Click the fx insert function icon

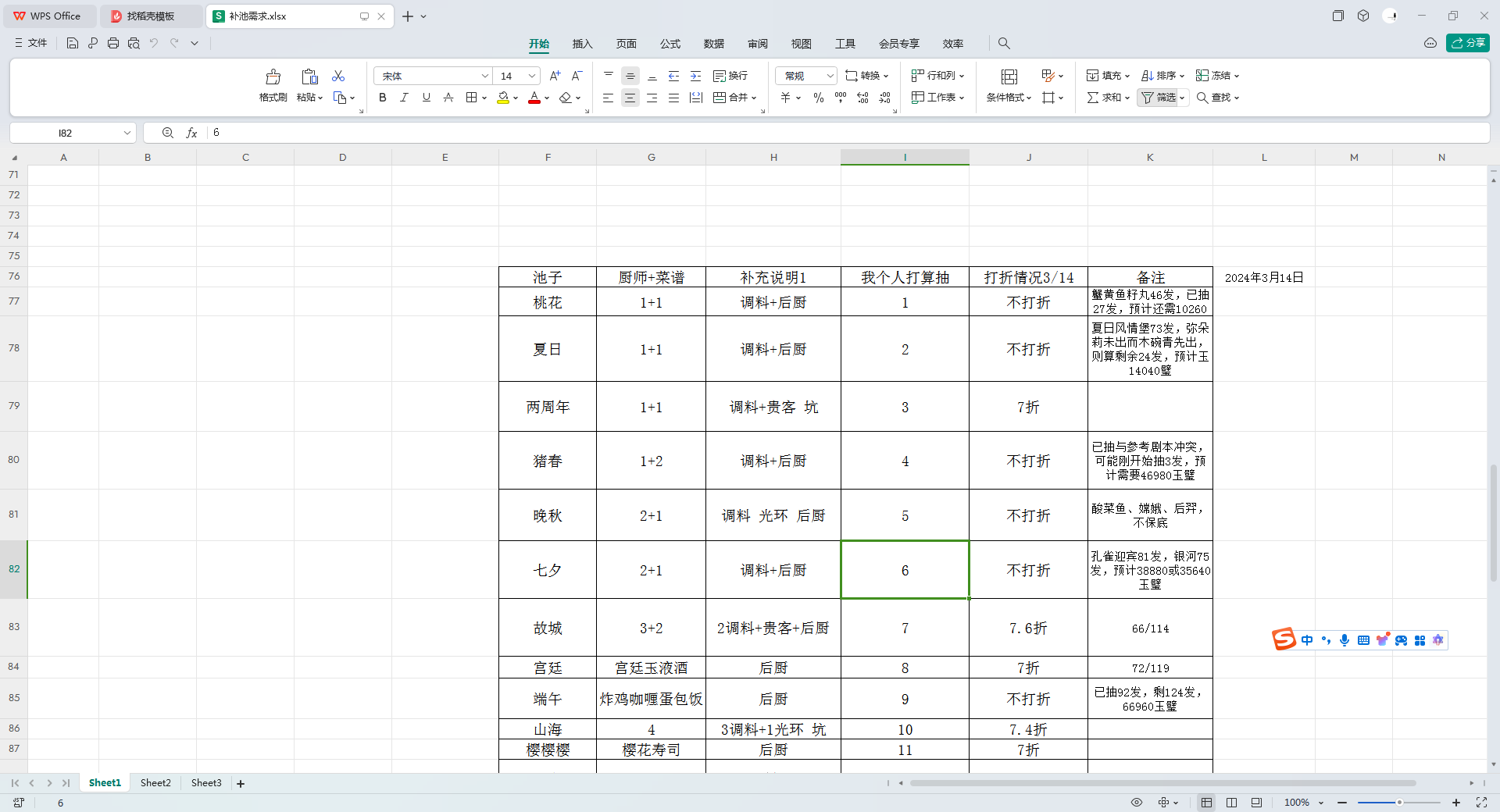coord(191,133)
